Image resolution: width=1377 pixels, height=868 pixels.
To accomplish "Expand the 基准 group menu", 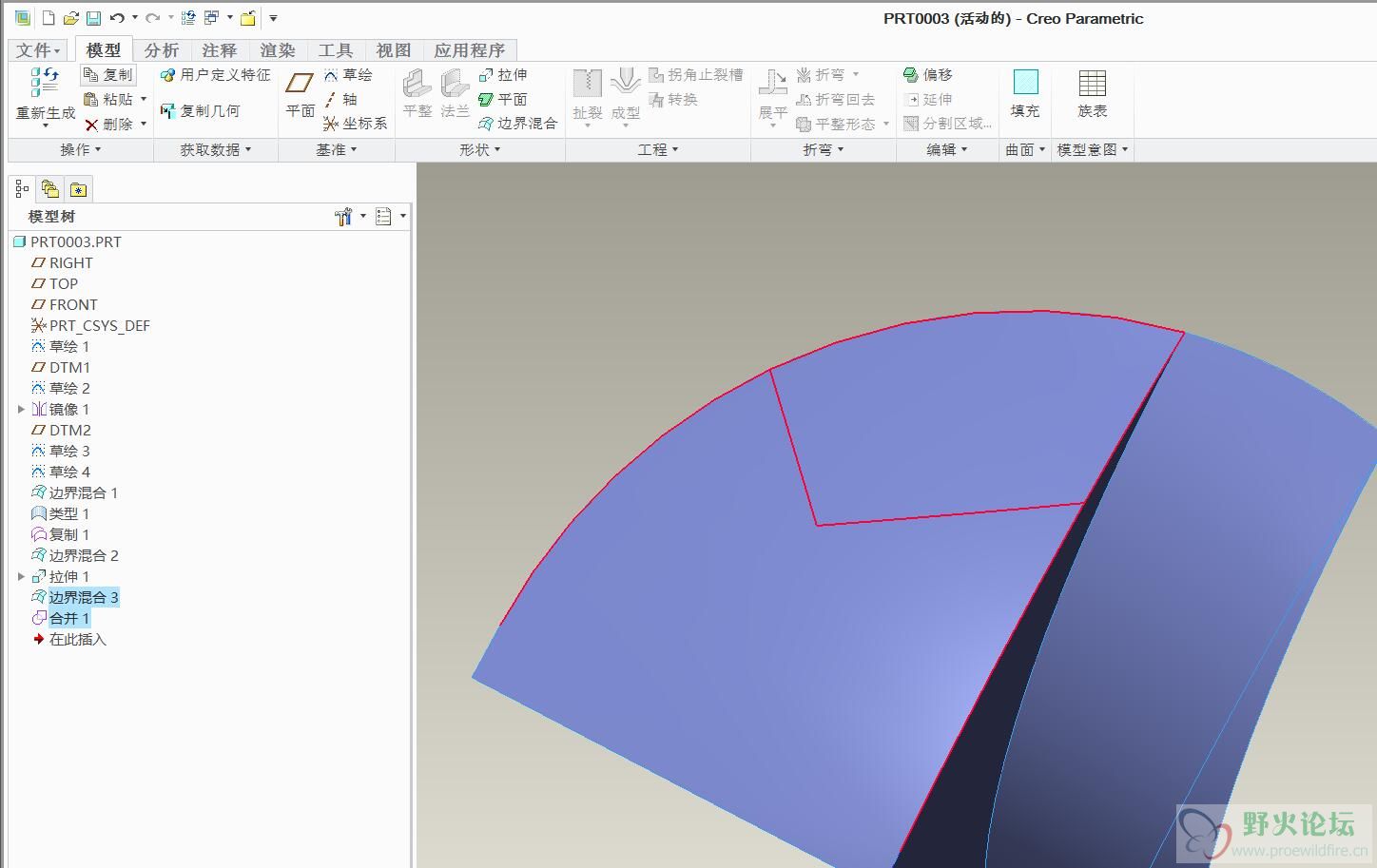I will click(x=337, y=149).
